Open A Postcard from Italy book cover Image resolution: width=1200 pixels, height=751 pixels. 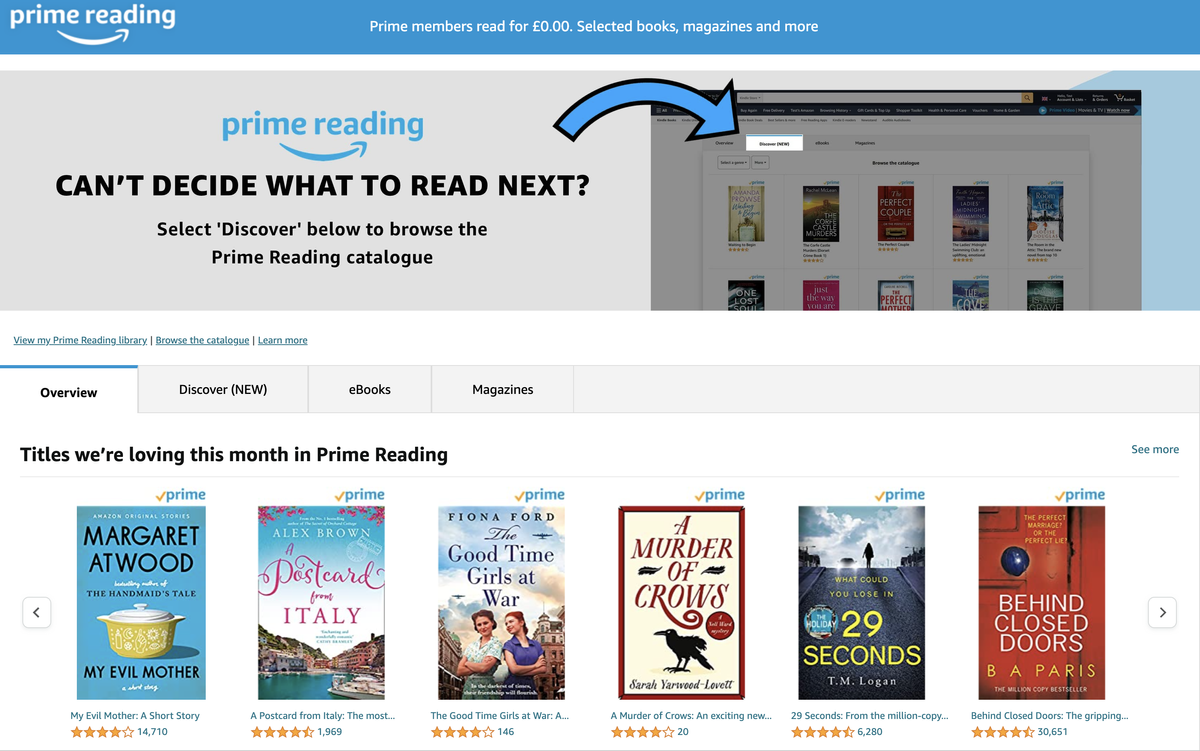pos(321,602)
